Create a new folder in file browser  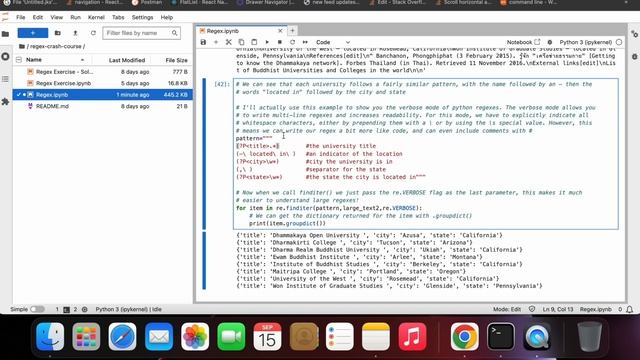[x=58, y=33]
